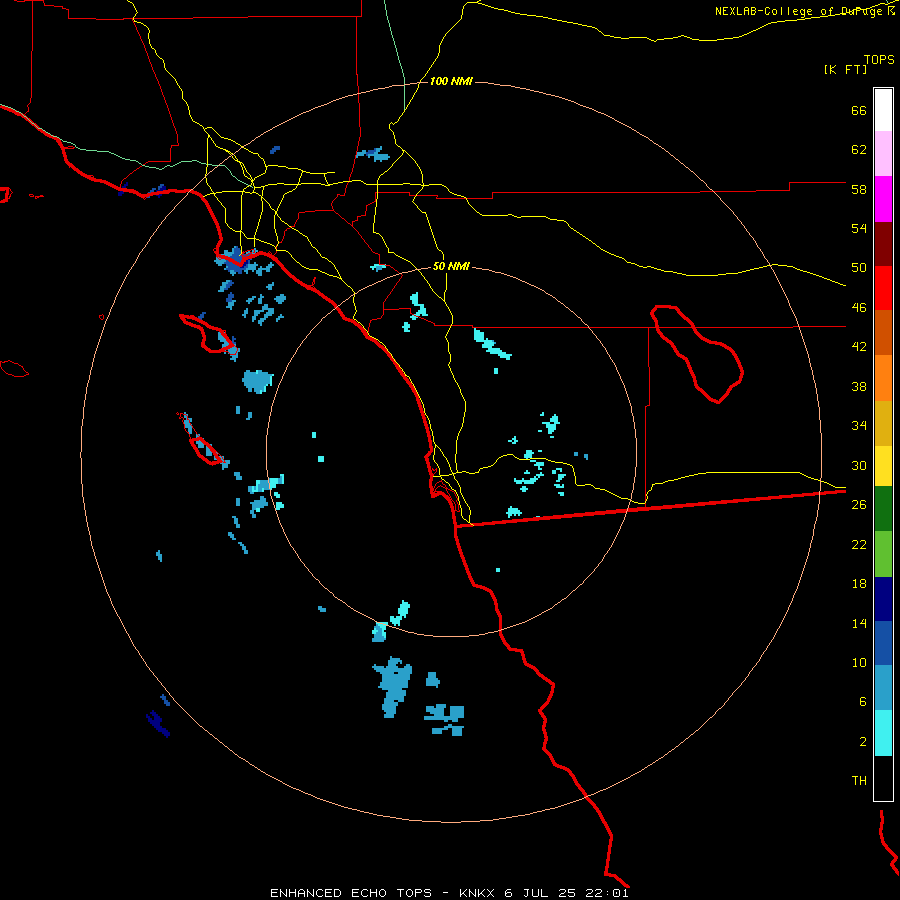
Task: Click the thin island outline below it
Action: tap(201, 439)
